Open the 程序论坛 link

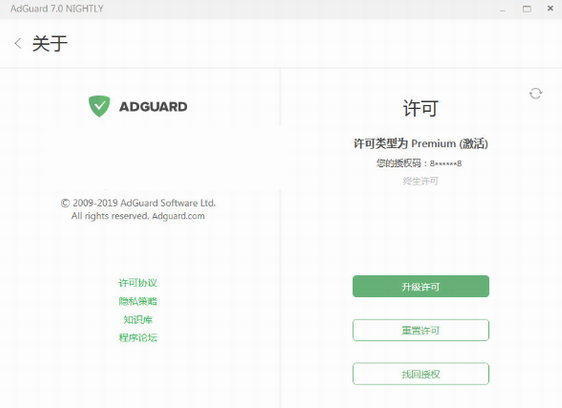(138, 337)
